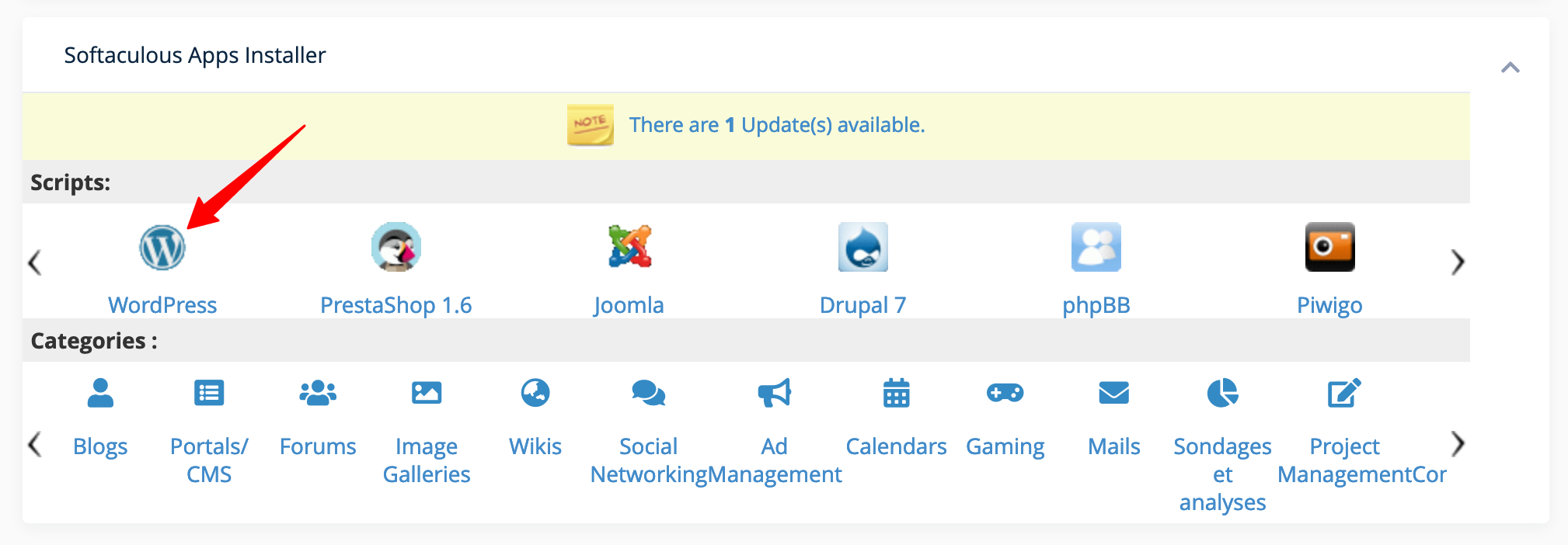Screen dimensions: 1568x545
Task: Click the Joomla logo icon
Action: click(629, 247)
